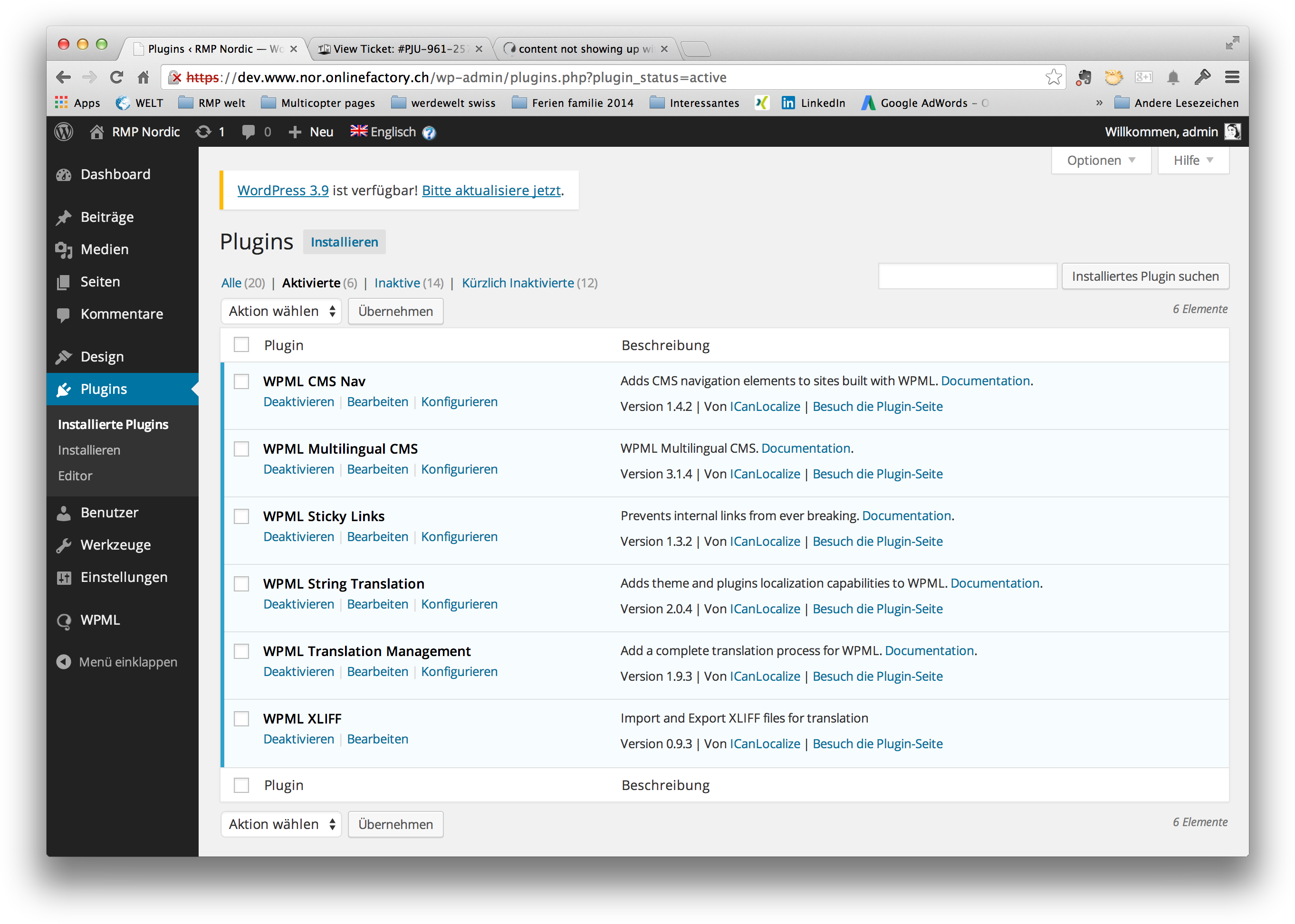Expand the Hilfe help panel
This screenshot has width=1295, height=924.
pos(1193,161)
